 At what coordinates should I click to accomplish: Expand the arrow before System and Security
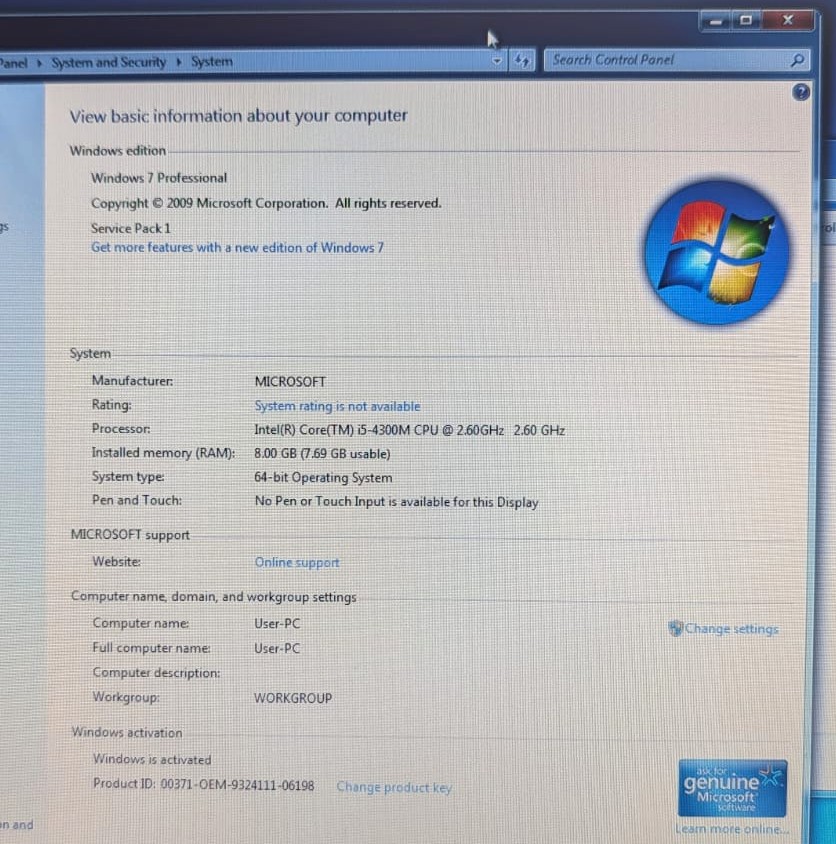39,63
